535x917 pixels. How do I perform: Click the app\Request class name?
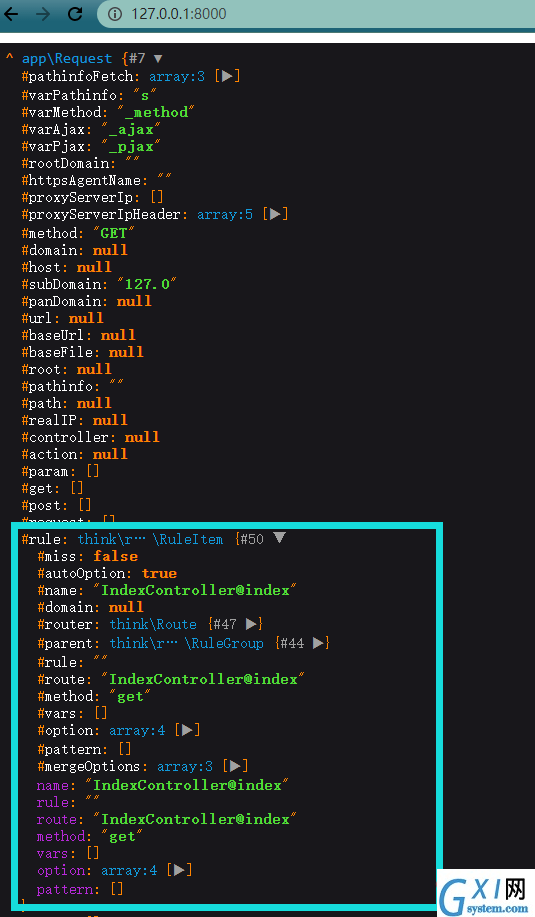(x=67, y=58)
